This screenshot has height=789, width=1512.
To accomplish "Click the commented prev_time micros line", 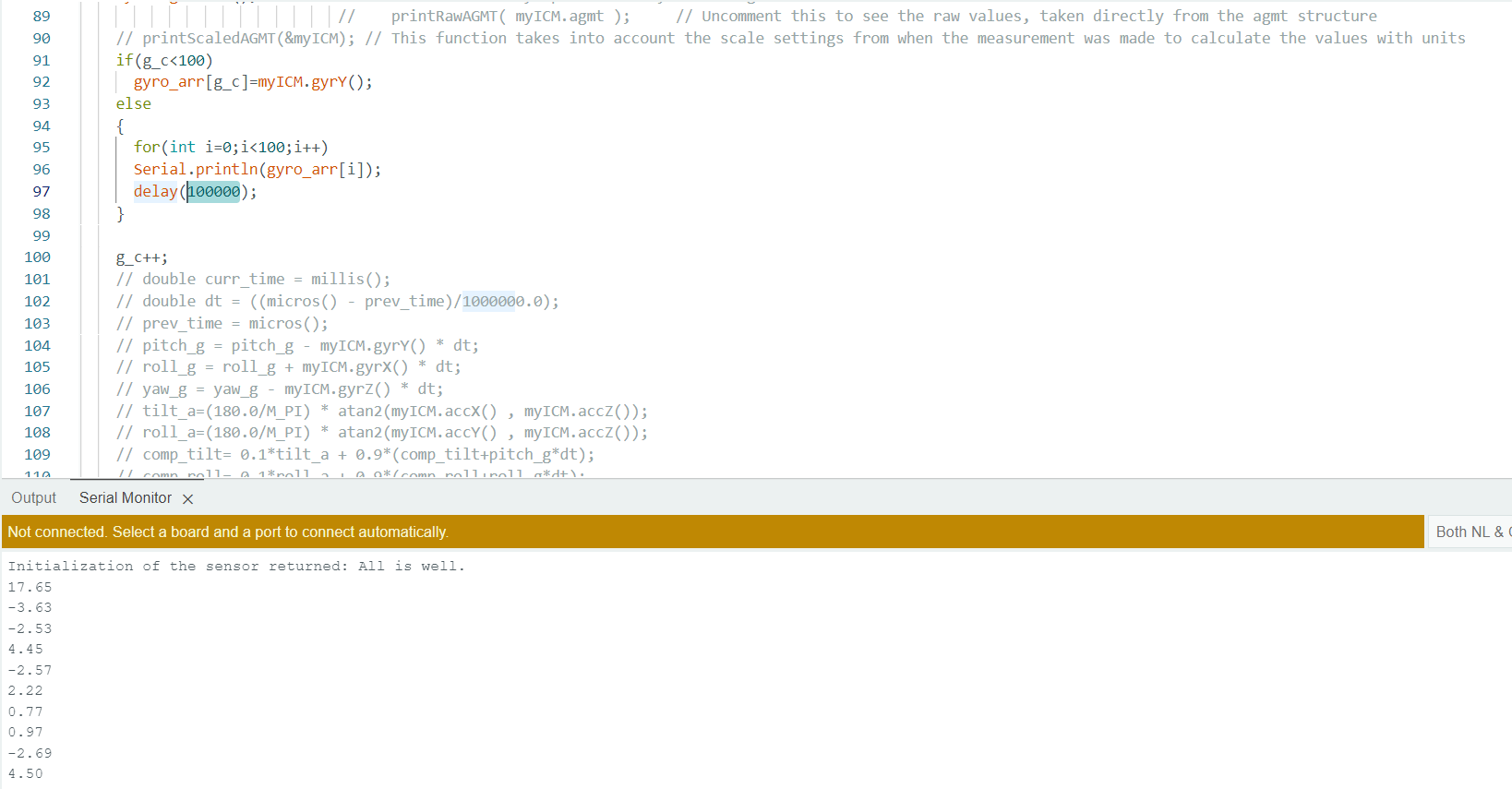I will tap(222, 324).
